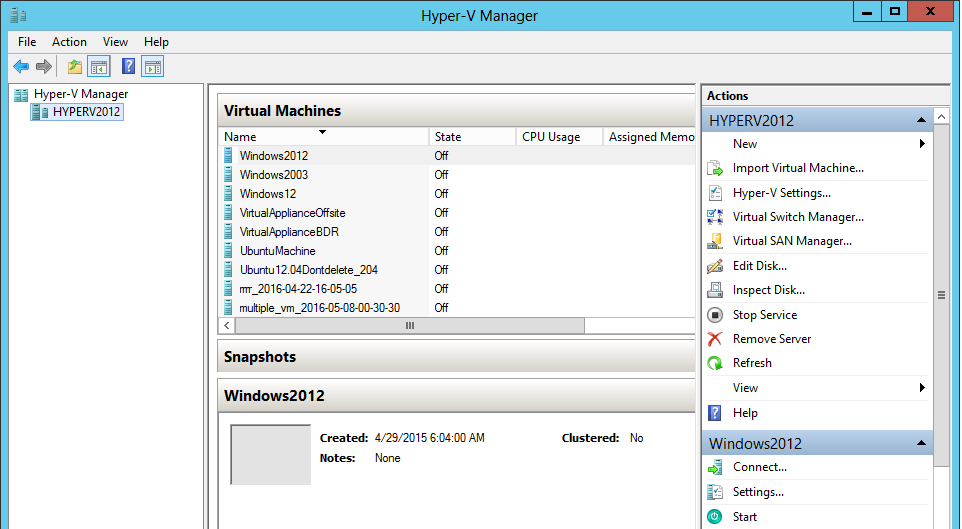Viewport: 962px width, 529px height.
Task: Click the blue Help toolbar icon
Action: 128,66
